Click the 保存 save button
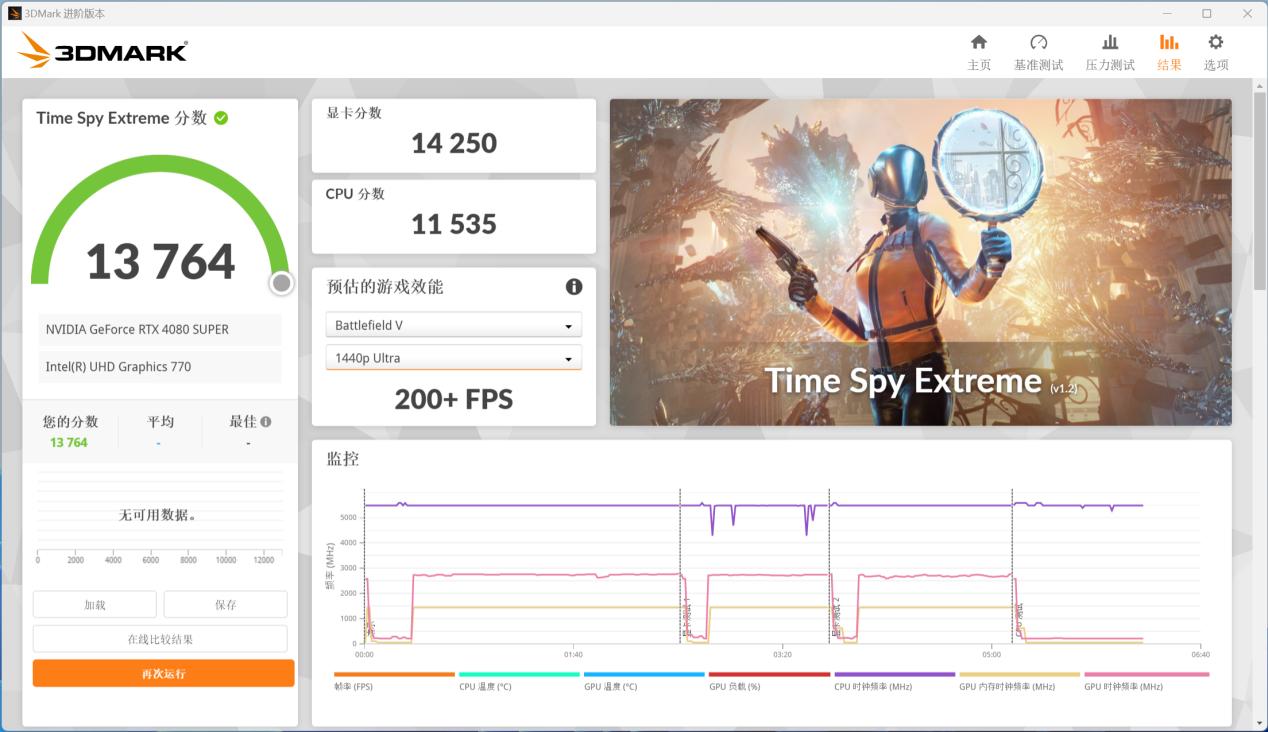 click(x=225, y=605)
